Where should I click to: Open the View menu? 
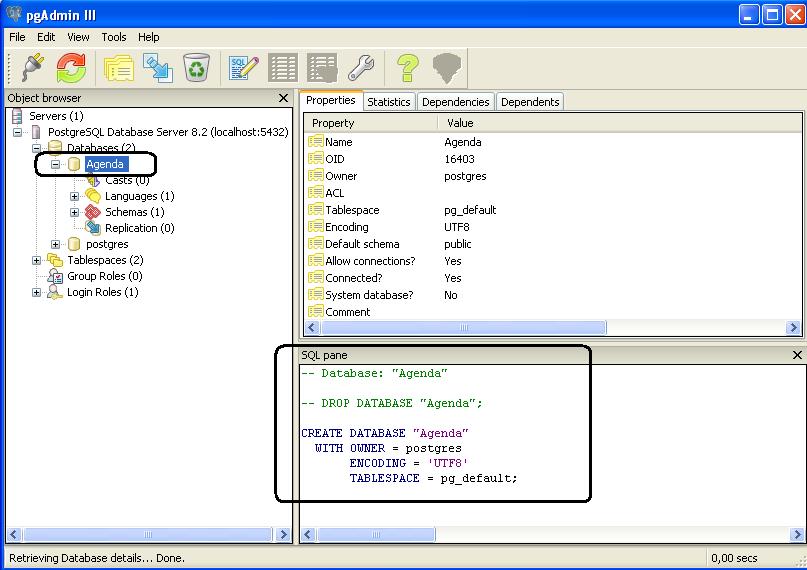click(x=78, y=37)
